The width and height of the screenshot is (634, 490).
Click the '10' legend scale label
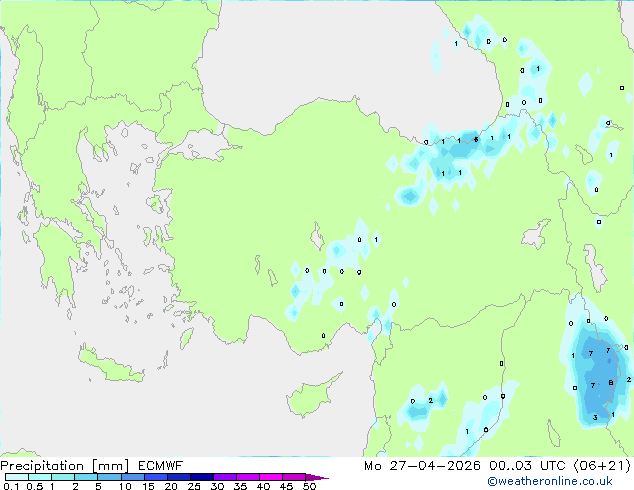point(125,486)
